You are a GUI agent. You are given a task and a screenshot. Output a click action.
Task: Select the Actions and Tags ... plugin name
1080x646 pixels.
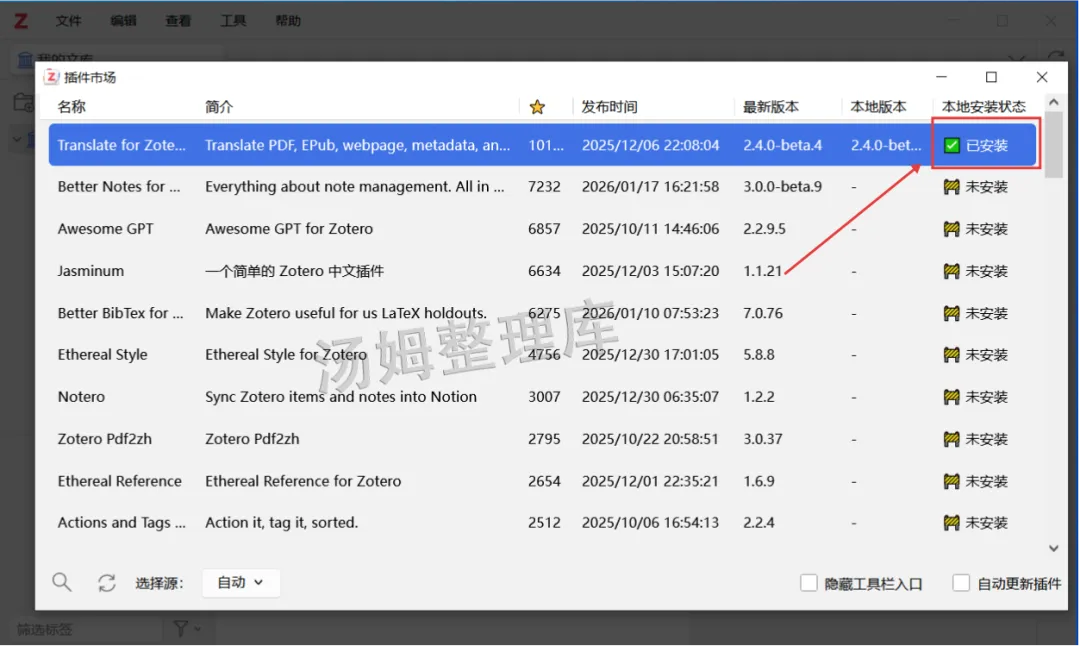click(122, 523)
